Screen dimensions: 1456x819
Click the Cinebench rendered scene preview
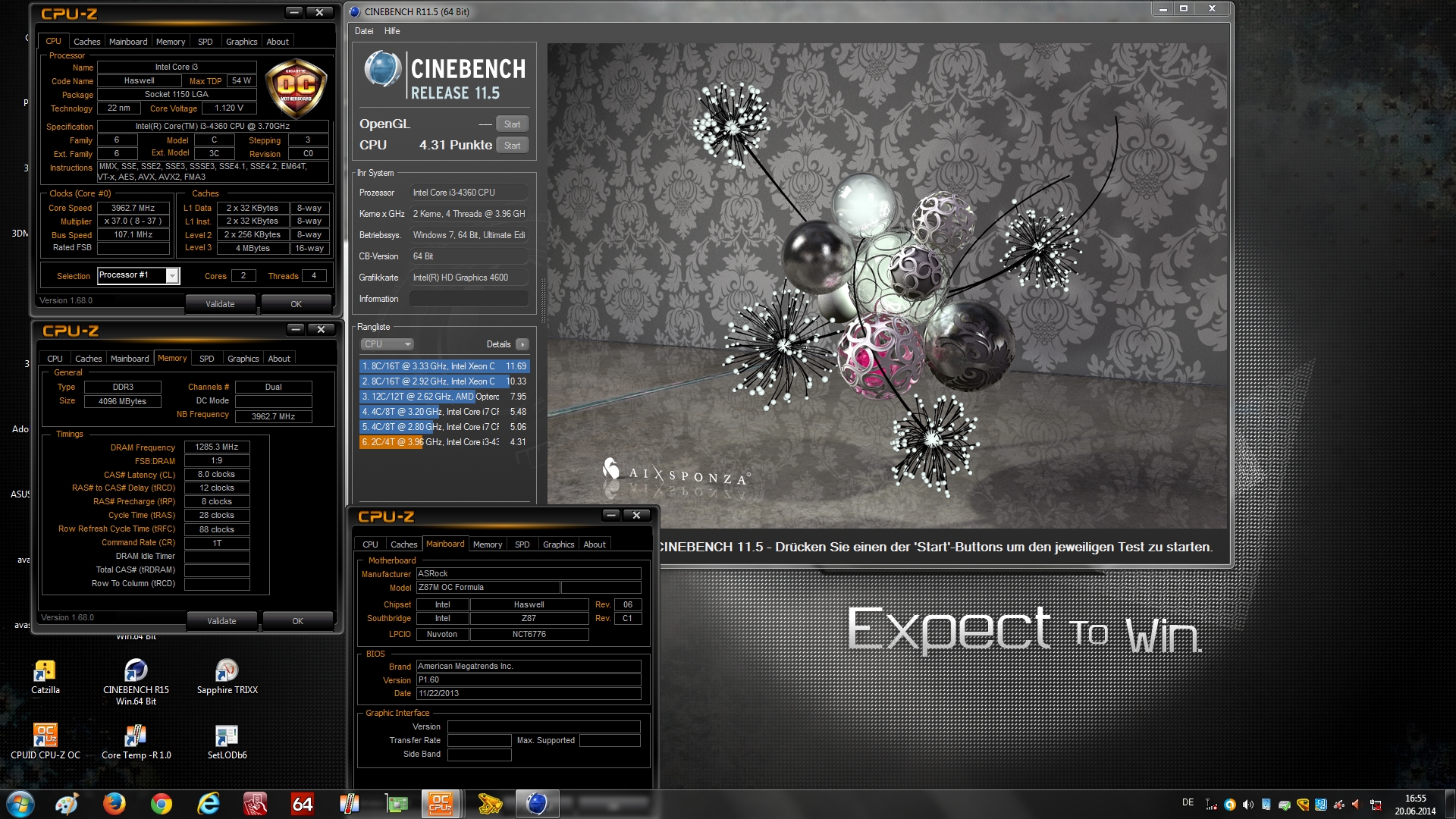[x=887, y=286]
